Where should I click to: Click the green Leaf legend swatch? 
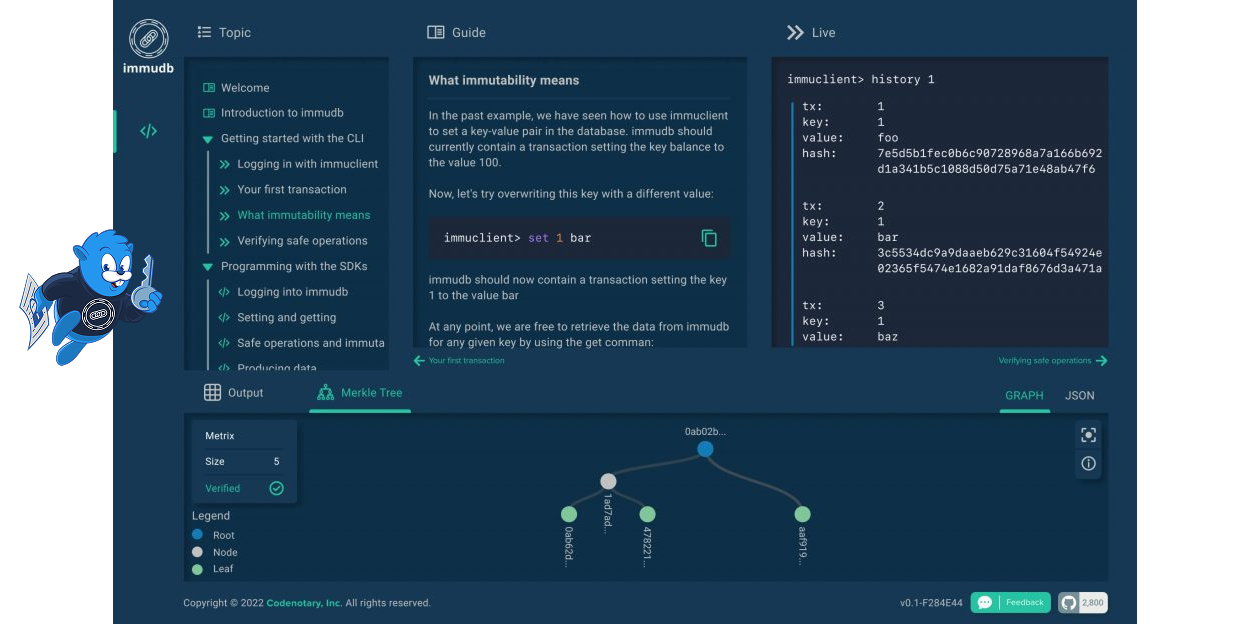click(197, 569)
